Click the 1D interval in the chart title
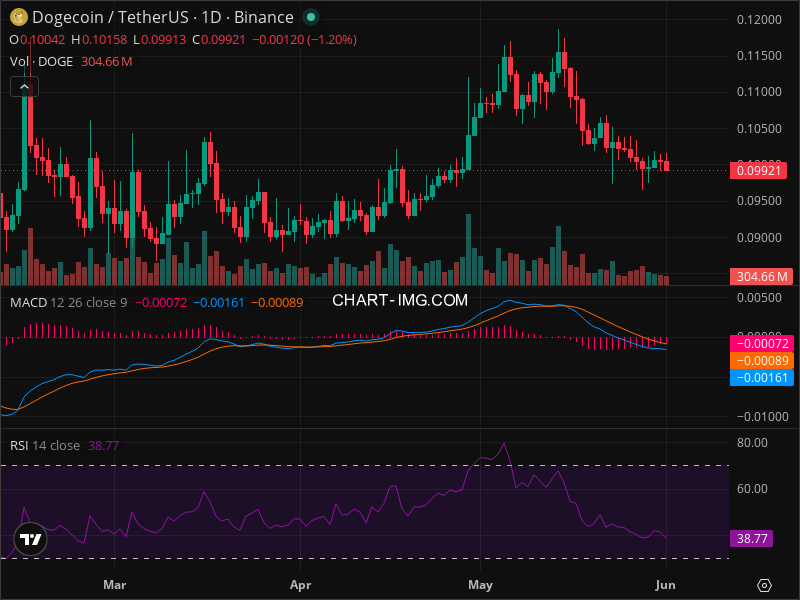The image size is (800, 600). pyautogui.click(x=211, y=18)
